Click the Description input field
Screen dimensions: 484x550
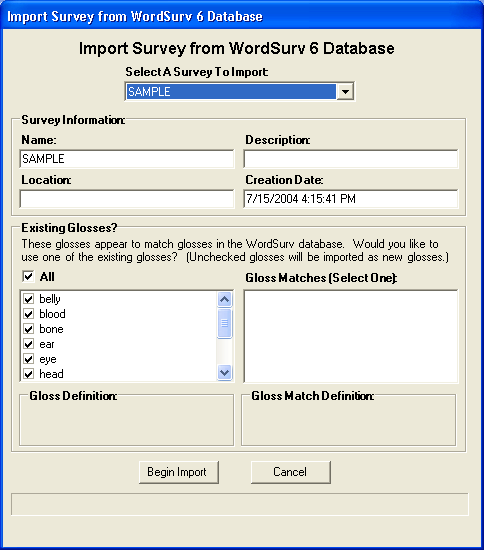point(351,159)
